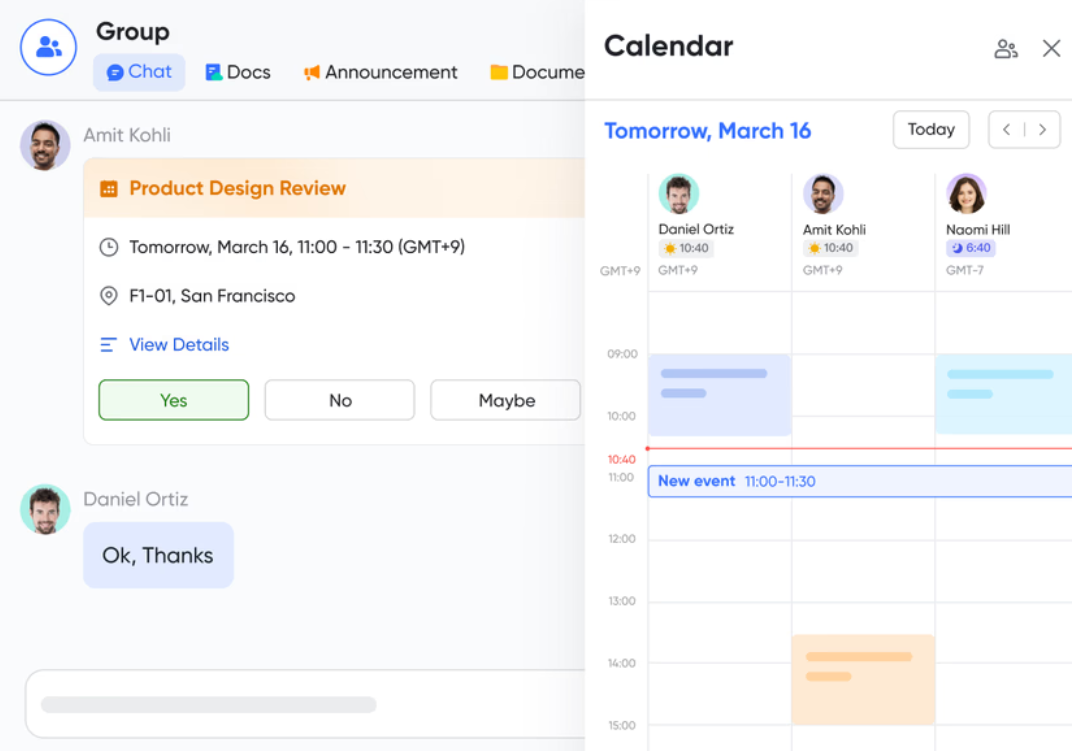The image size is (1072, 751).
Task: Open Daniel Ortiz's 09:00 busy block
Action: click(720, 395)
